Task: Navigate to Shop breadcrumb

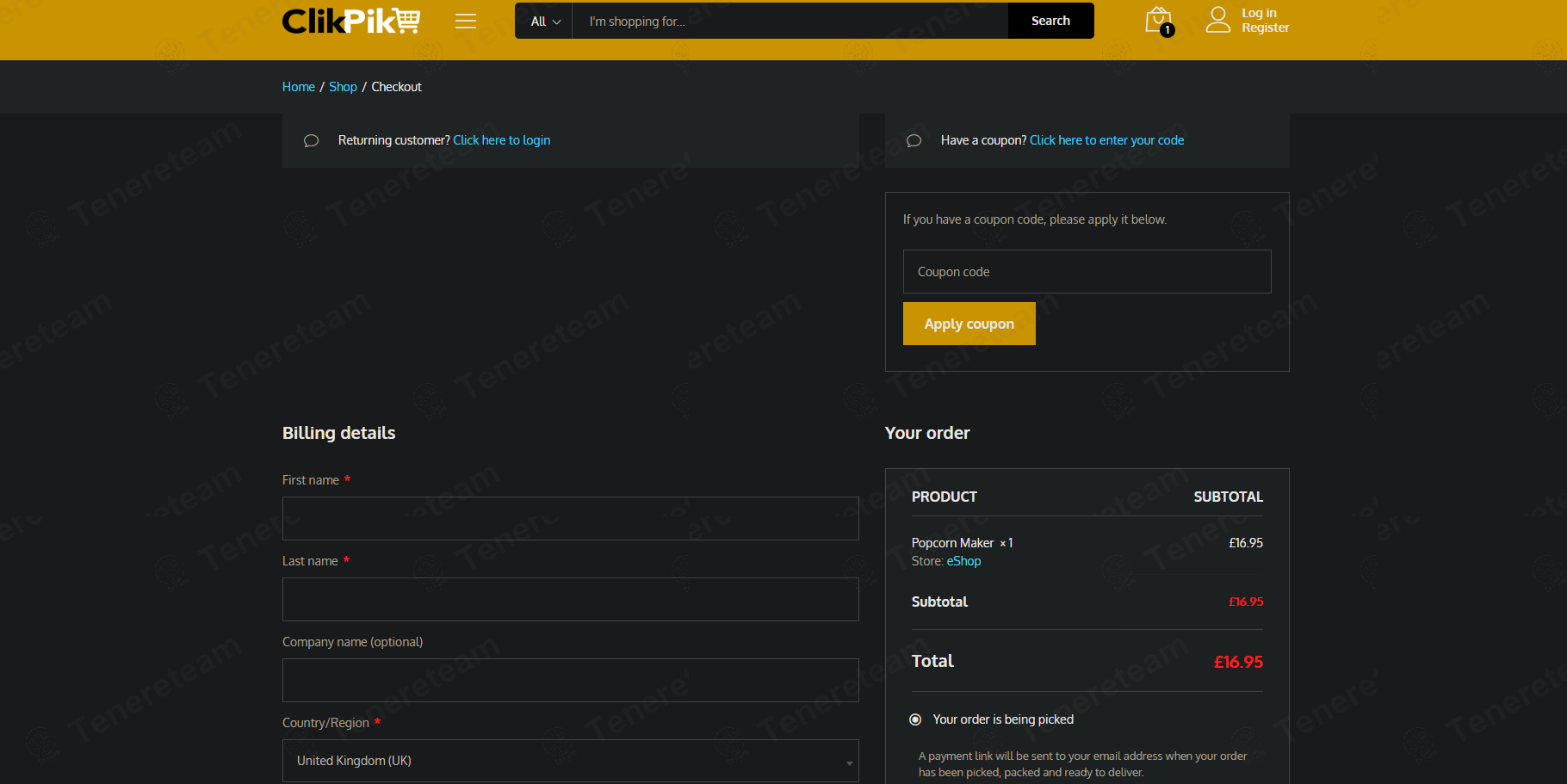Action: coord(343,87)
